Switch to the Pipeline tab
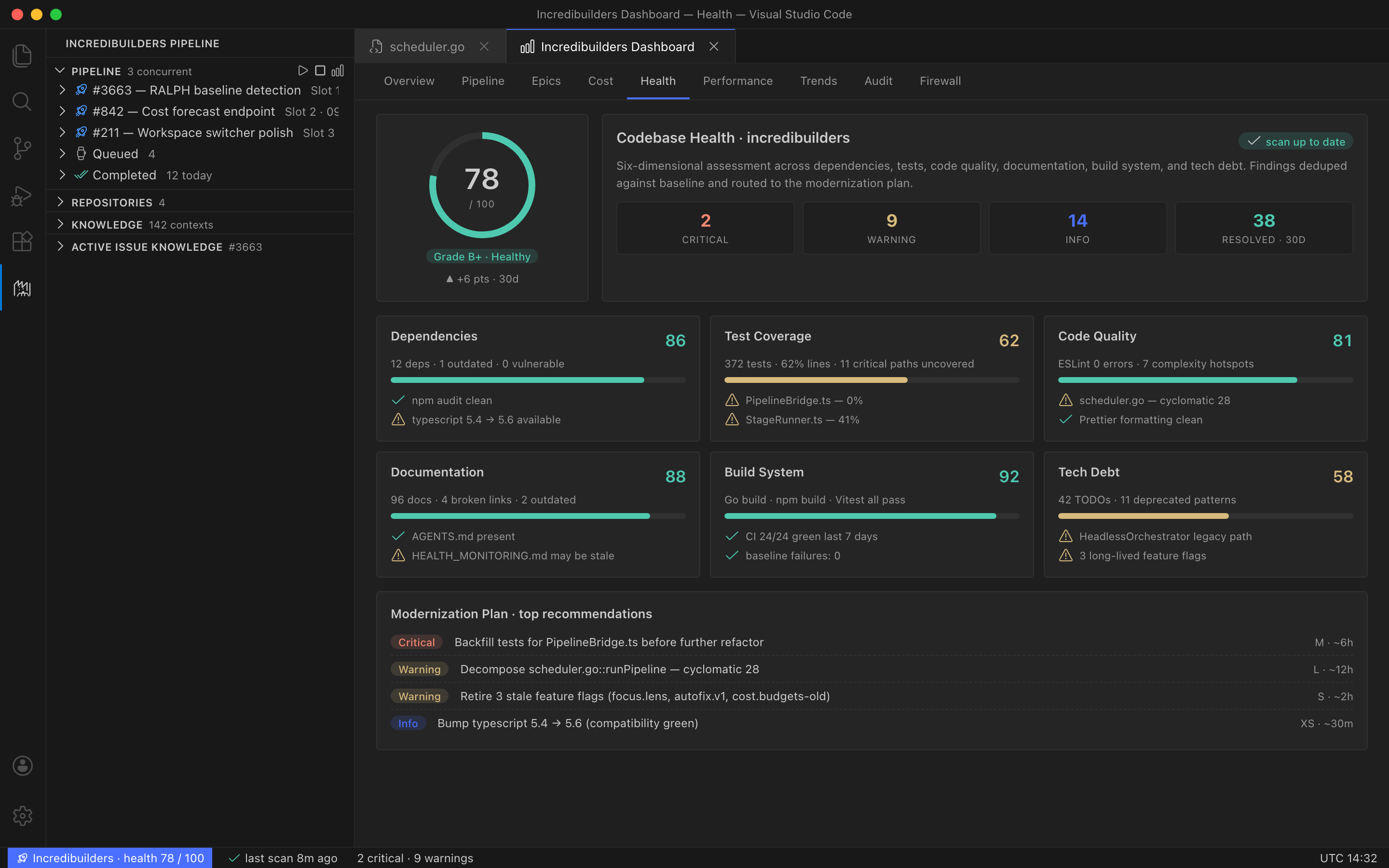The image size is (1389, 868). pyautogui.click(x=483, y=81)
